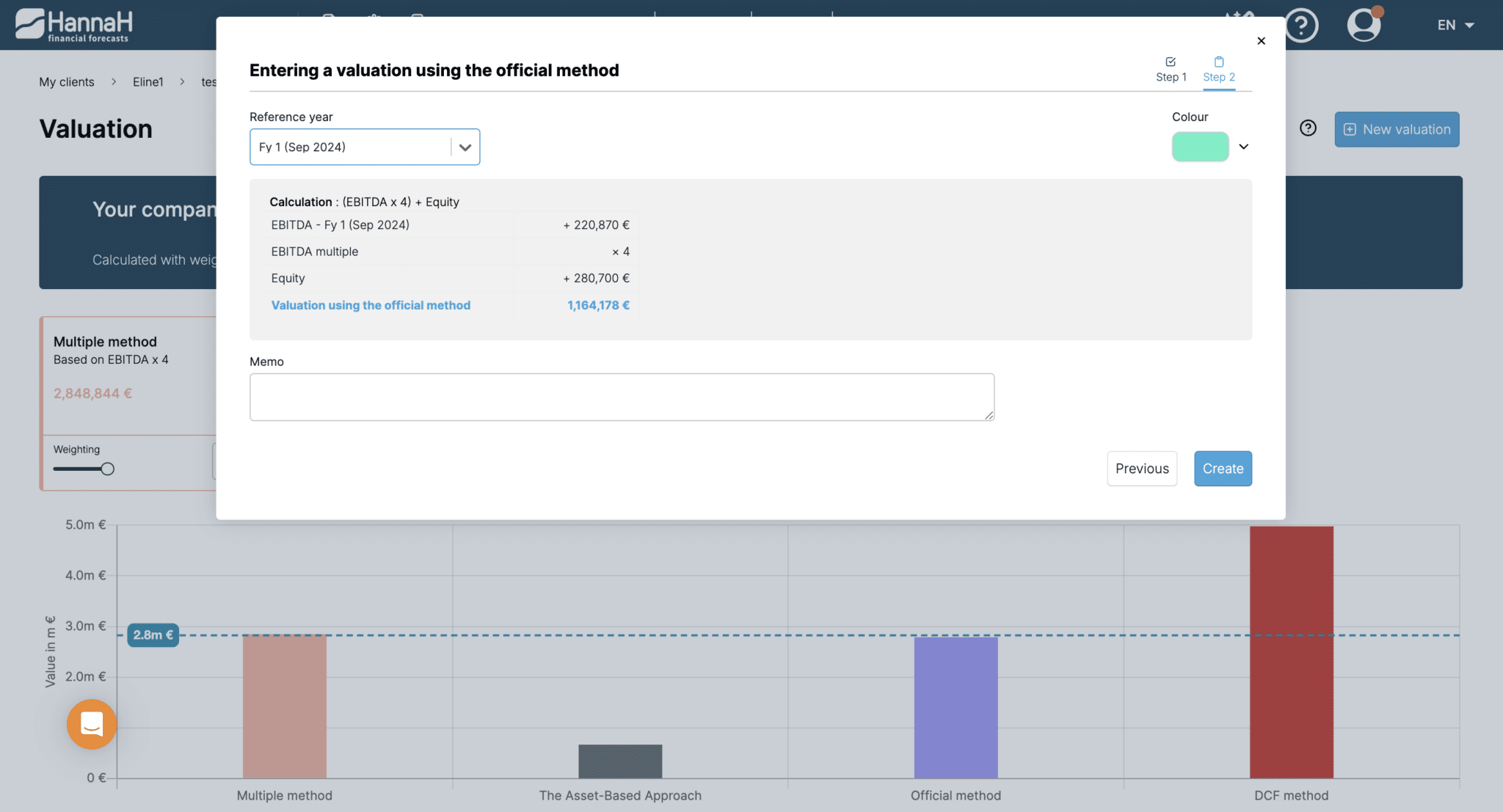Open the orange chat support widget

point(92,724)
